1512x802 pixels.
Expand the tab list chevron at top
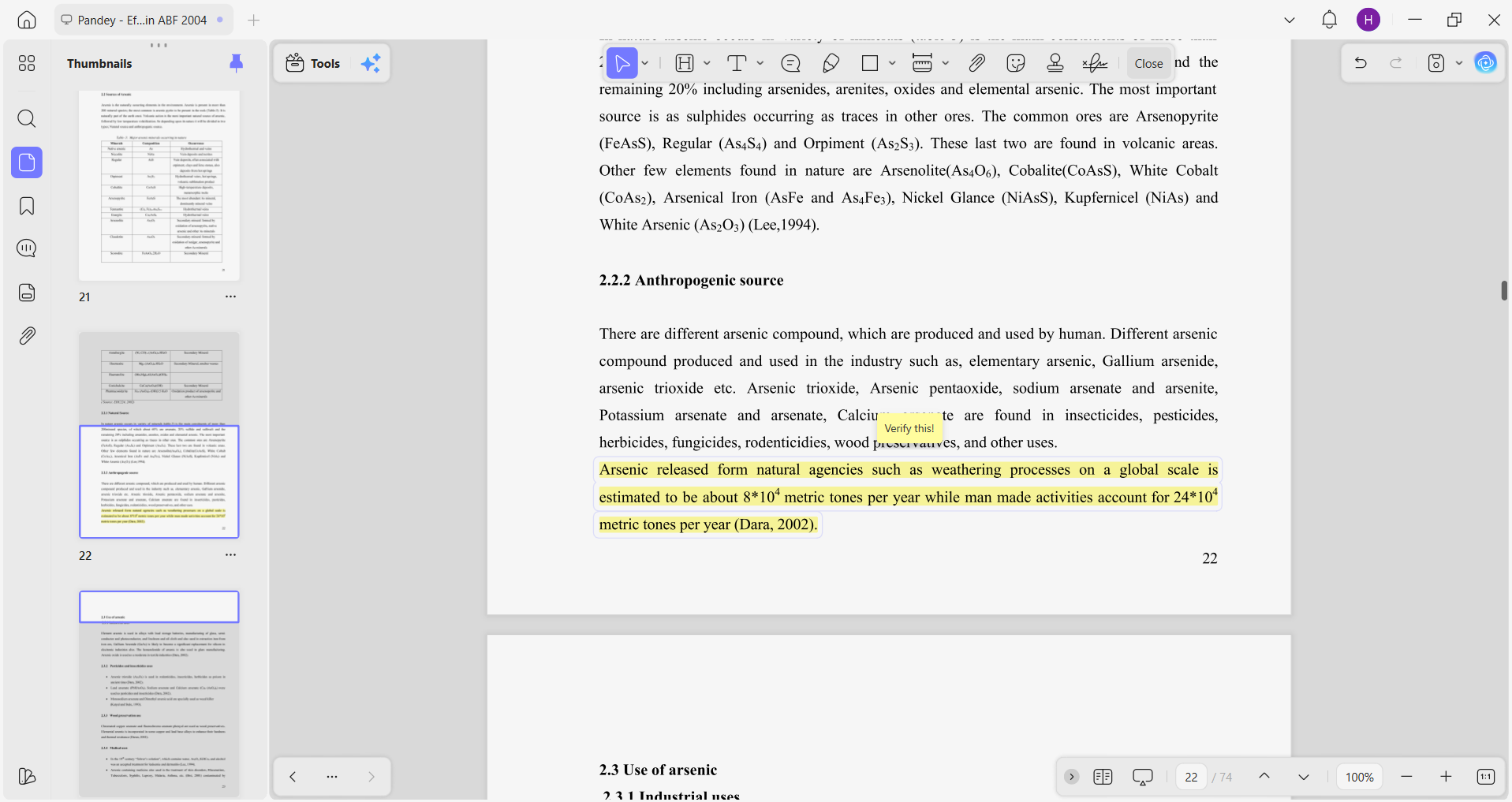(1290, 20)
